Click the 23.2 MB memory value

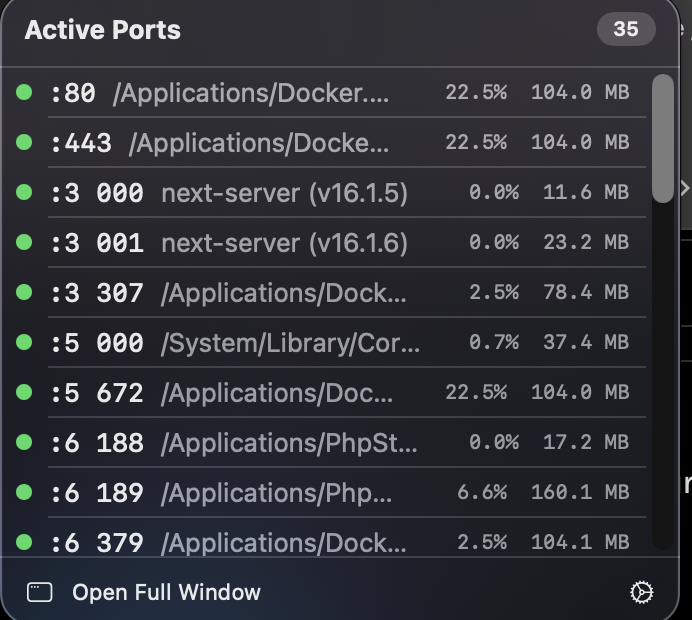click(586, 242)
